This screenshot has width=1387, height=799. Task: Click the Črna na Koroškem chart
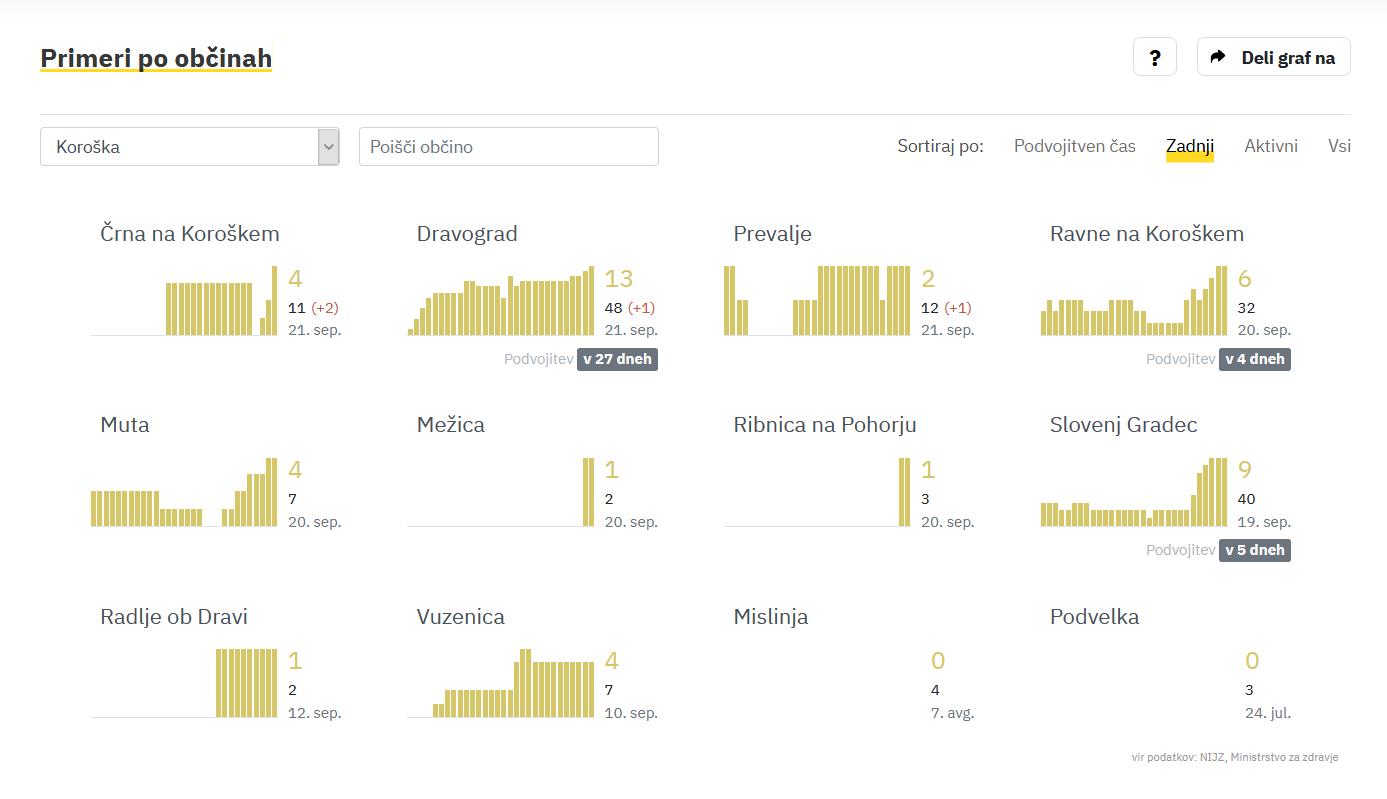click(x=184, y=300)
